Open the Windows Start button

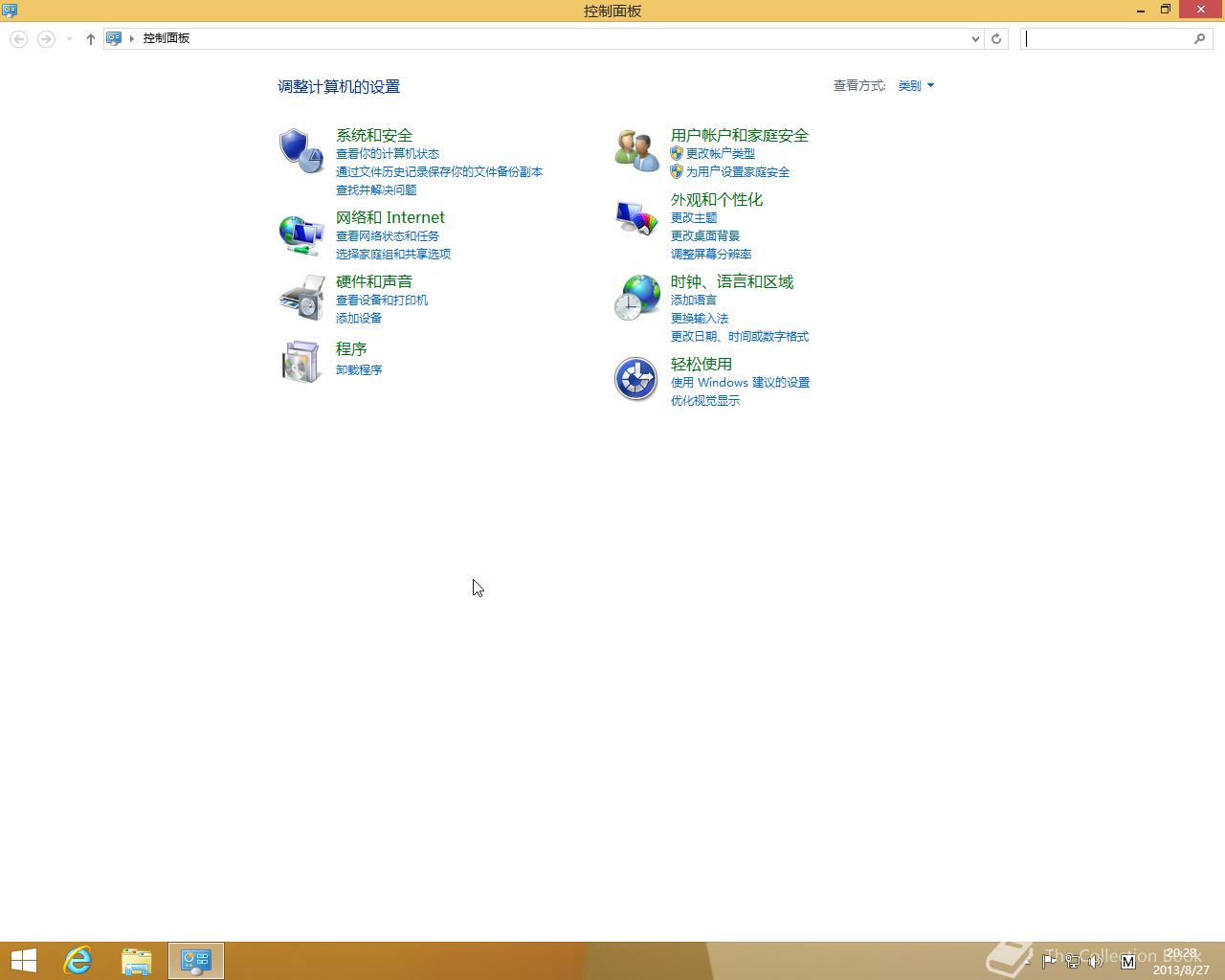(x=24, y=961)
